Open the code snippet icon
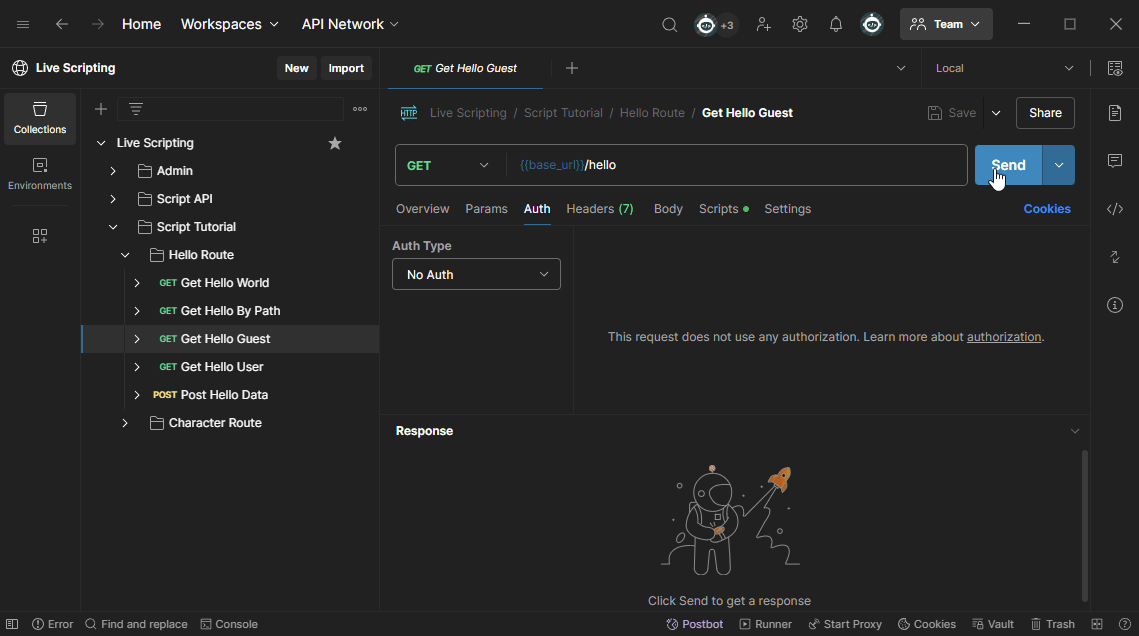Viewport: 1139px width, 636px height. tap(1115, 209)
